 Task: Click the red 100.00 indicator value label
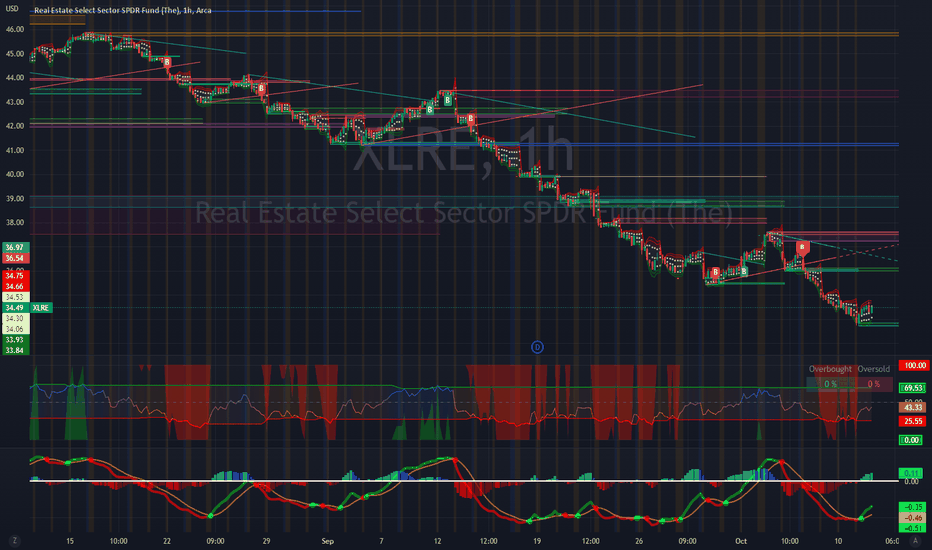click(x=914, y=365)
